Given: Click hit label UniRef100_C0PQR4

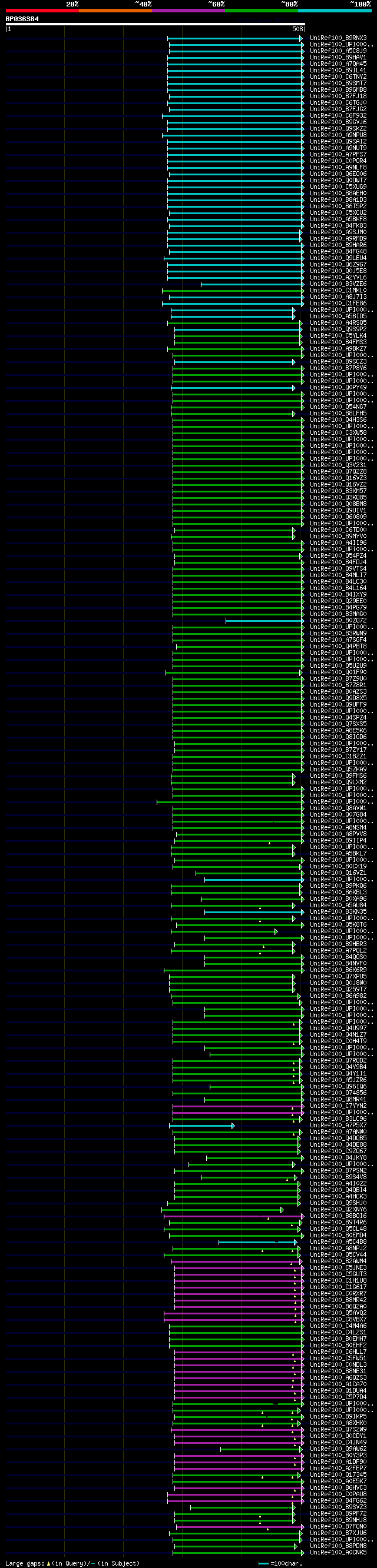Looking at the screenshot, I should tap(338, 161).
